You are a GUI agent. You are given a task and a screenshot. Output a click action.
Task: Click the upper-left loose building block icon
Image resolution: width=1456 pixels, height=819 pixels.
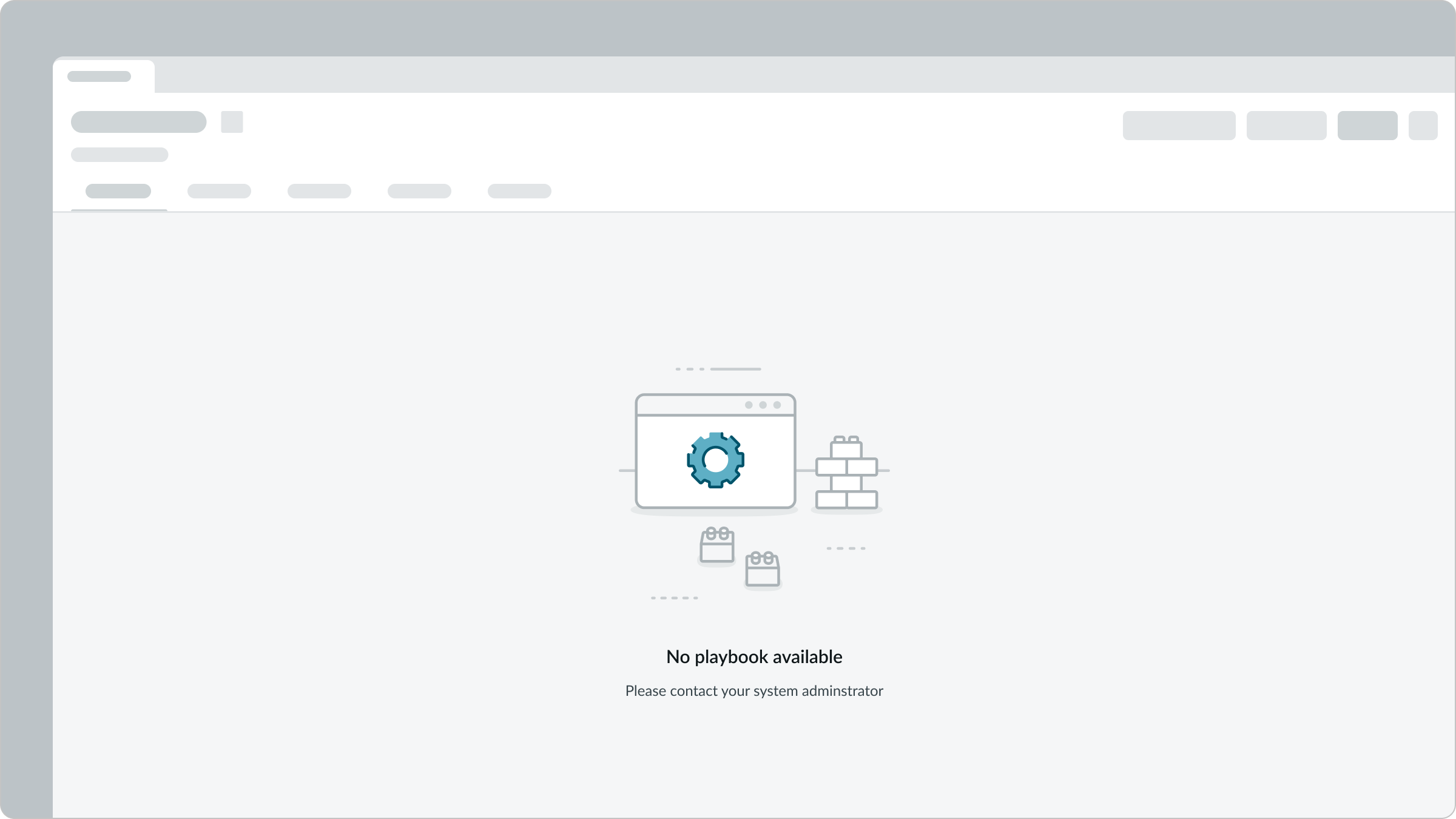pos(717,545)
